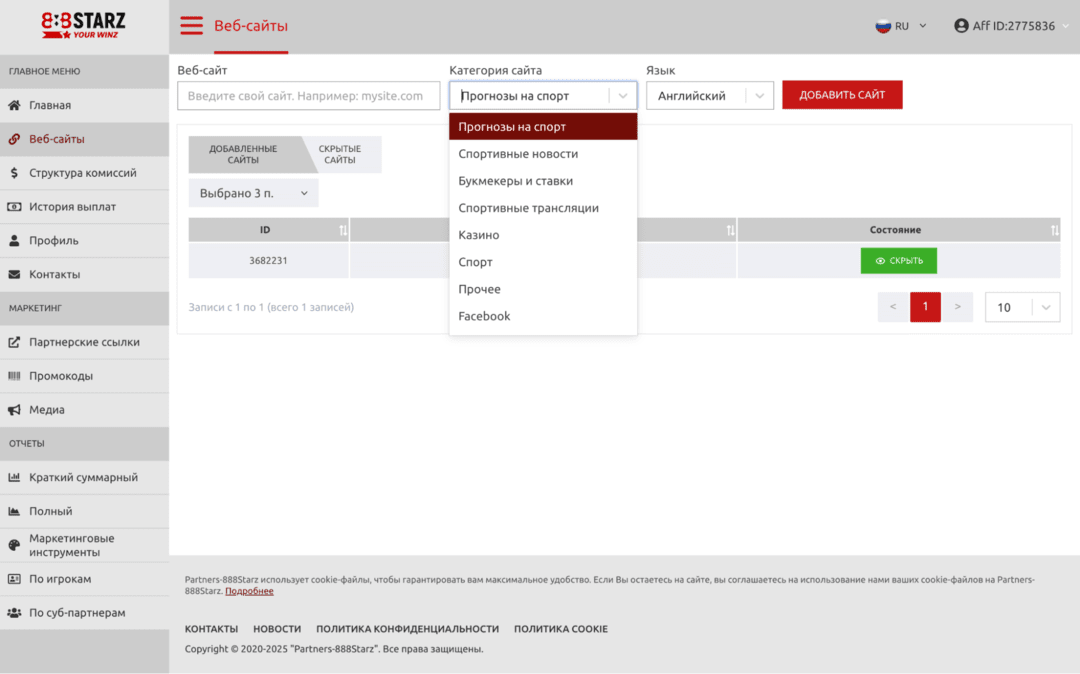This screenshot has height=674, width=1080.
Task: Click the Медиа megaphone icon
Action: 14,410
